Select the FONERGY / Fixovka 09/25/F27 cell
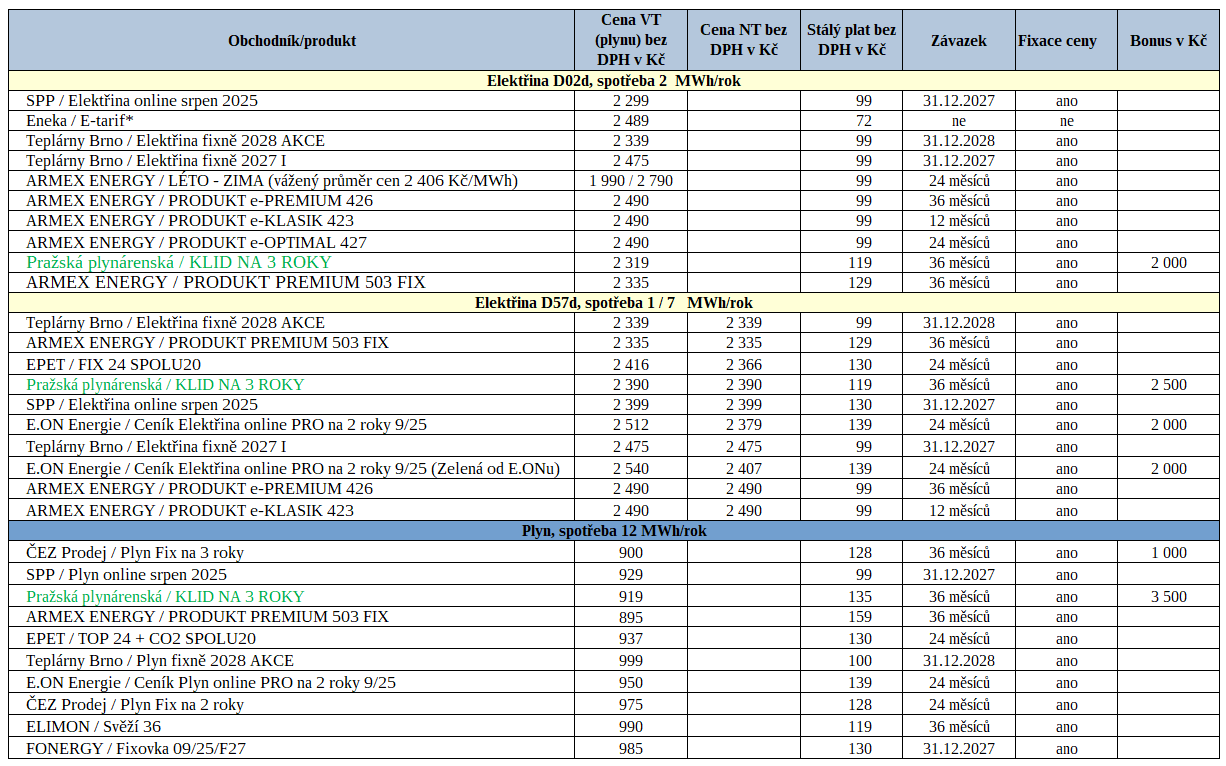The width and height of the screenshot is (1226, 766). [135, 749]
